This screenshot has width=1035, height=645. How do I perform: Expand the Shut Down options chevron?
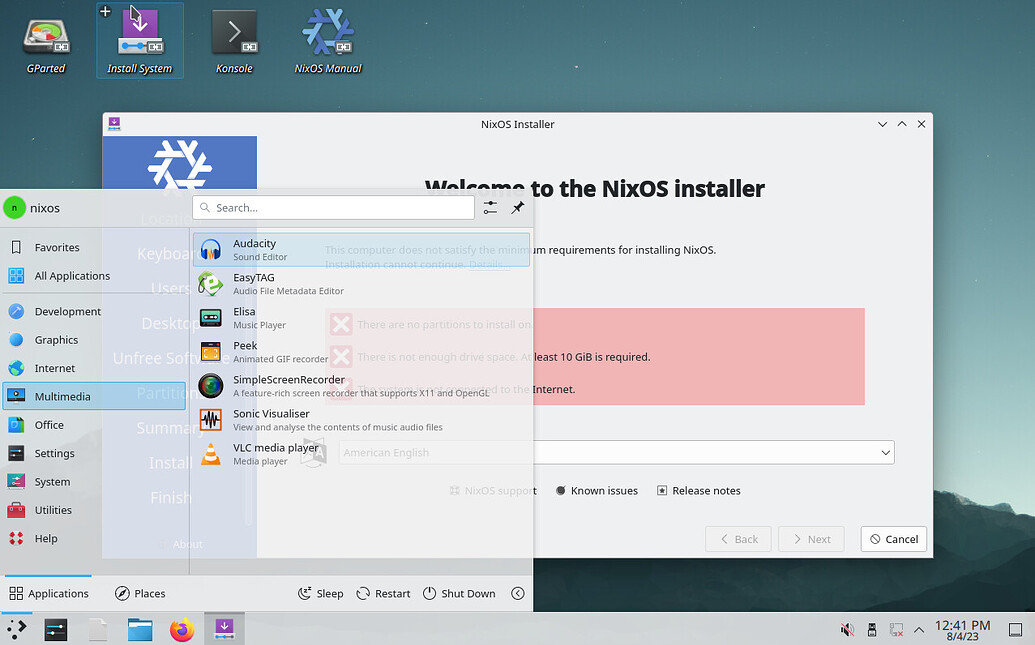[x=518, y=593]
